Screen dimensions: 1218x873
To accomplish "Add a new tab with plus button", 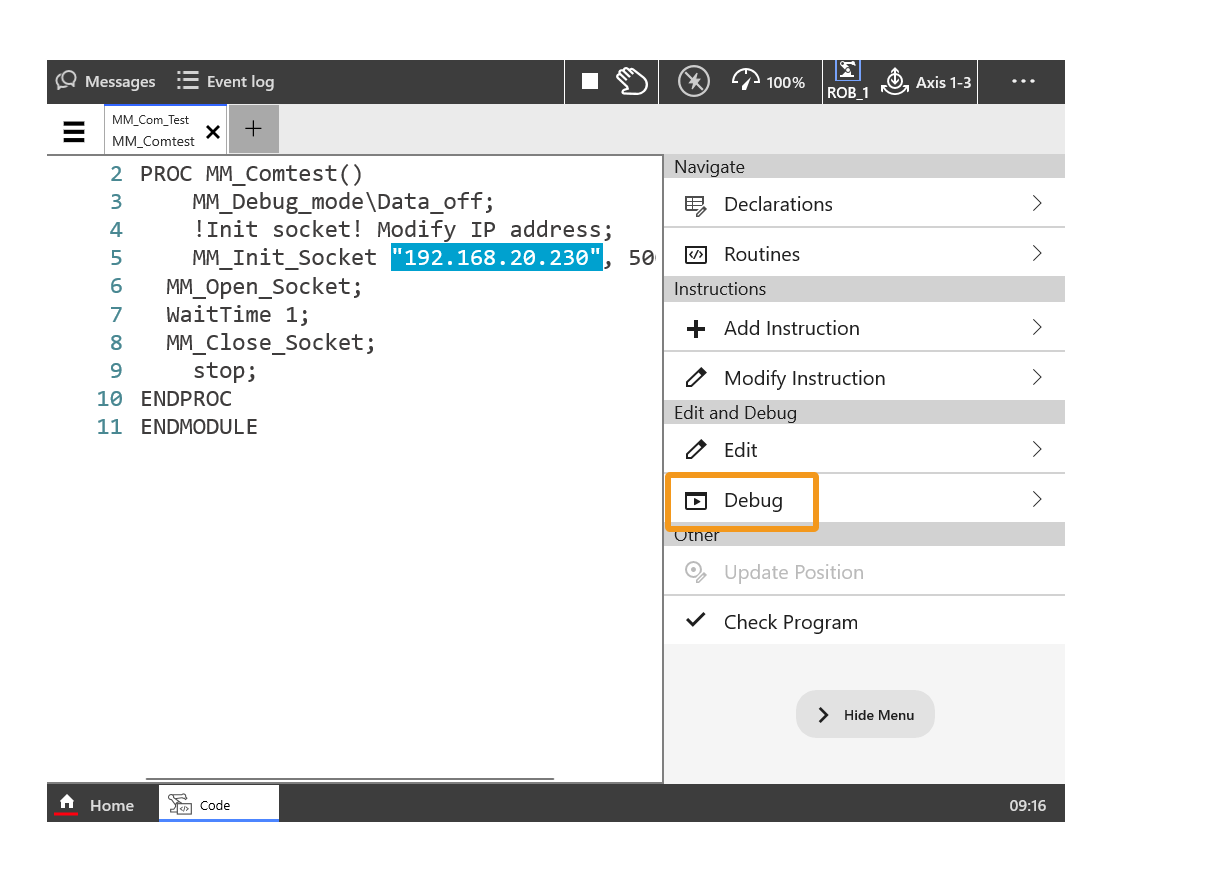I will coord(254,129).
